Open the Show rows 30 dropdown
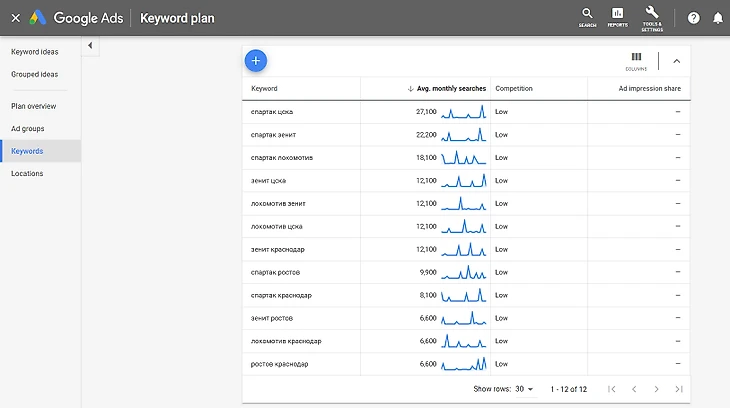The width and height of the screenshot is (730, 408). coord(523,389)
